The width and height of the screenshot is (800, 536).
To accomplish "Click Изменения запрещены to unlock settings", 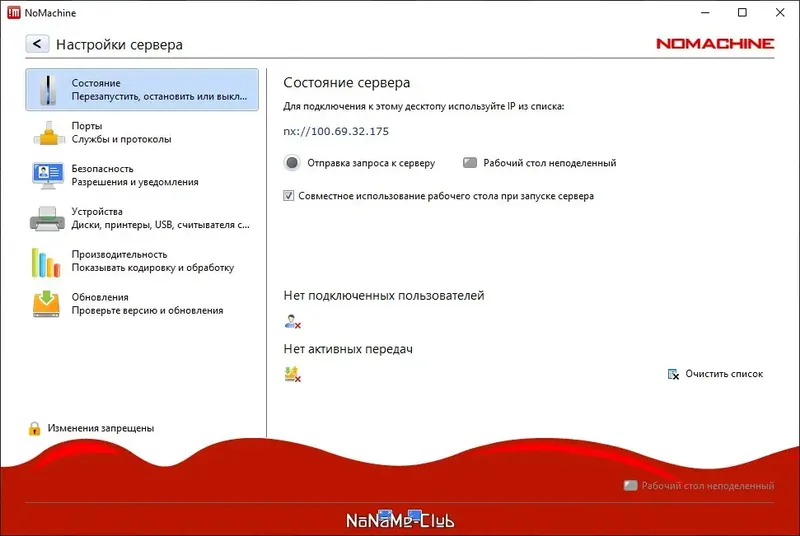I will pos(101,428).
